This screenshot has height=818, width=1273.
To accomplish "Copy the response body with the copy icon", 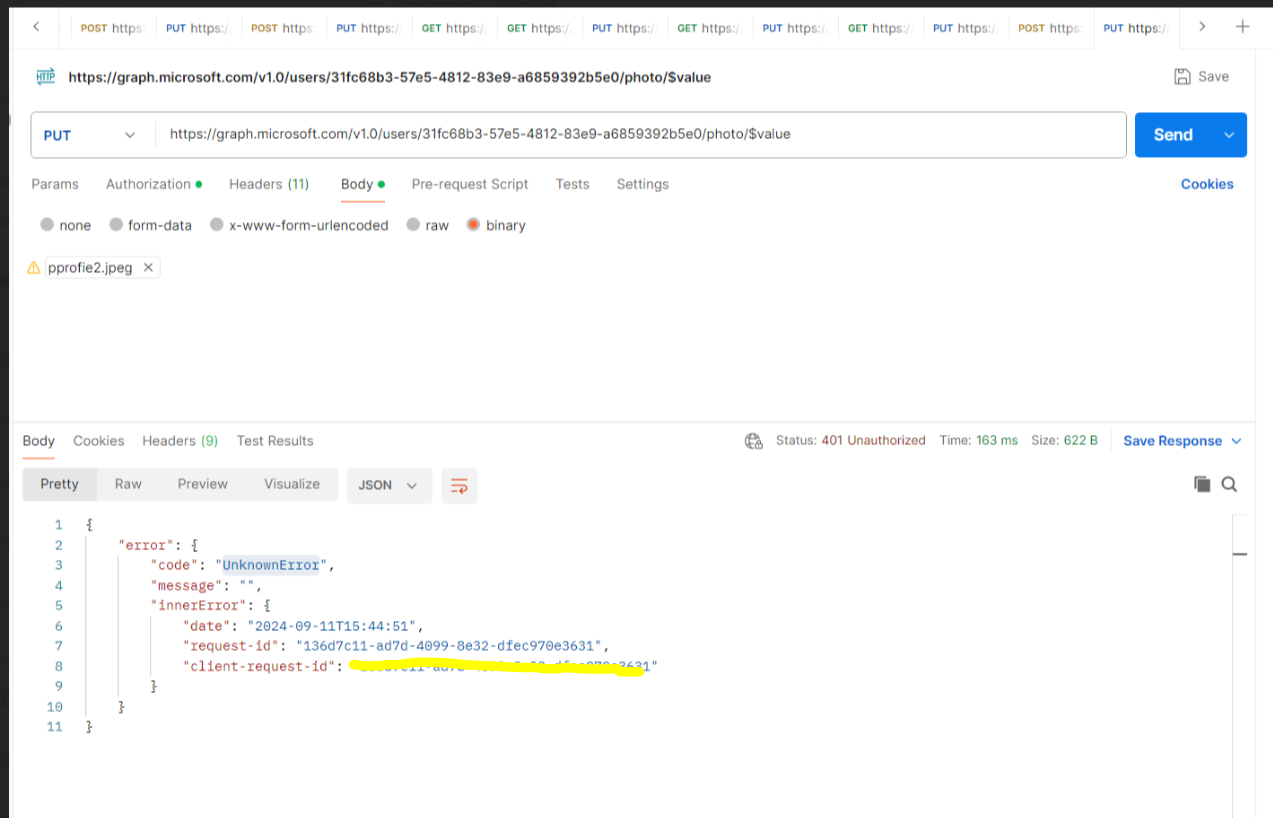I will coord(1202,484).
